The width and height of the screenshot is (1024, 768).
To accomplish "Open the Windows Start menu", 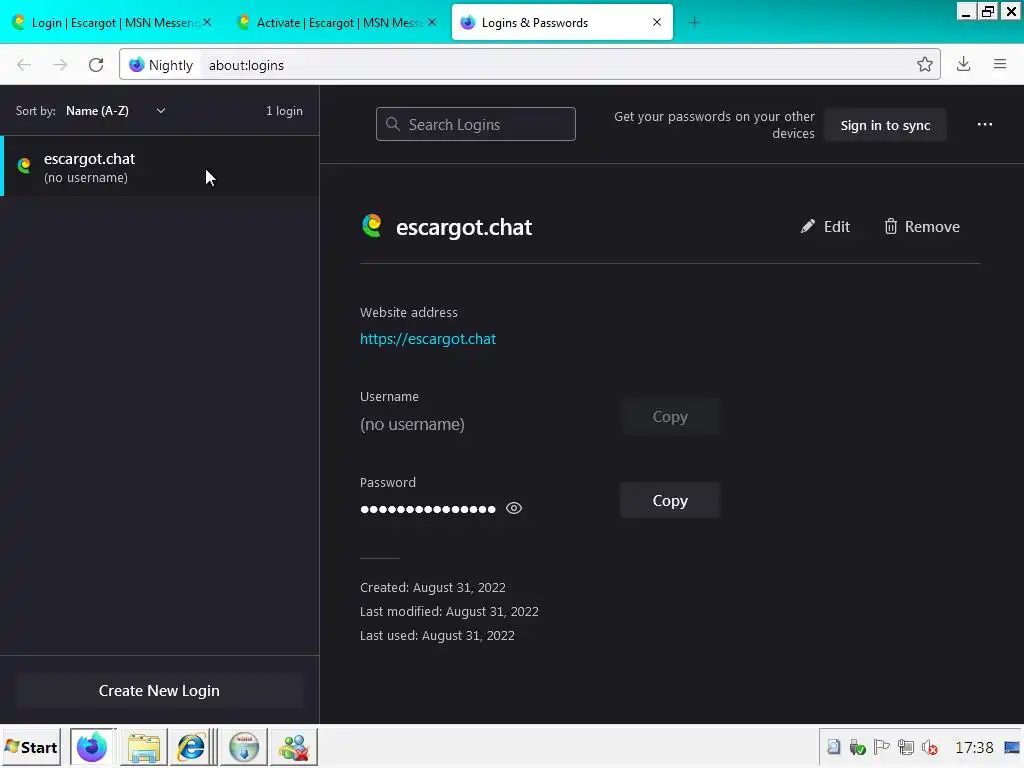I will [31, 747].
